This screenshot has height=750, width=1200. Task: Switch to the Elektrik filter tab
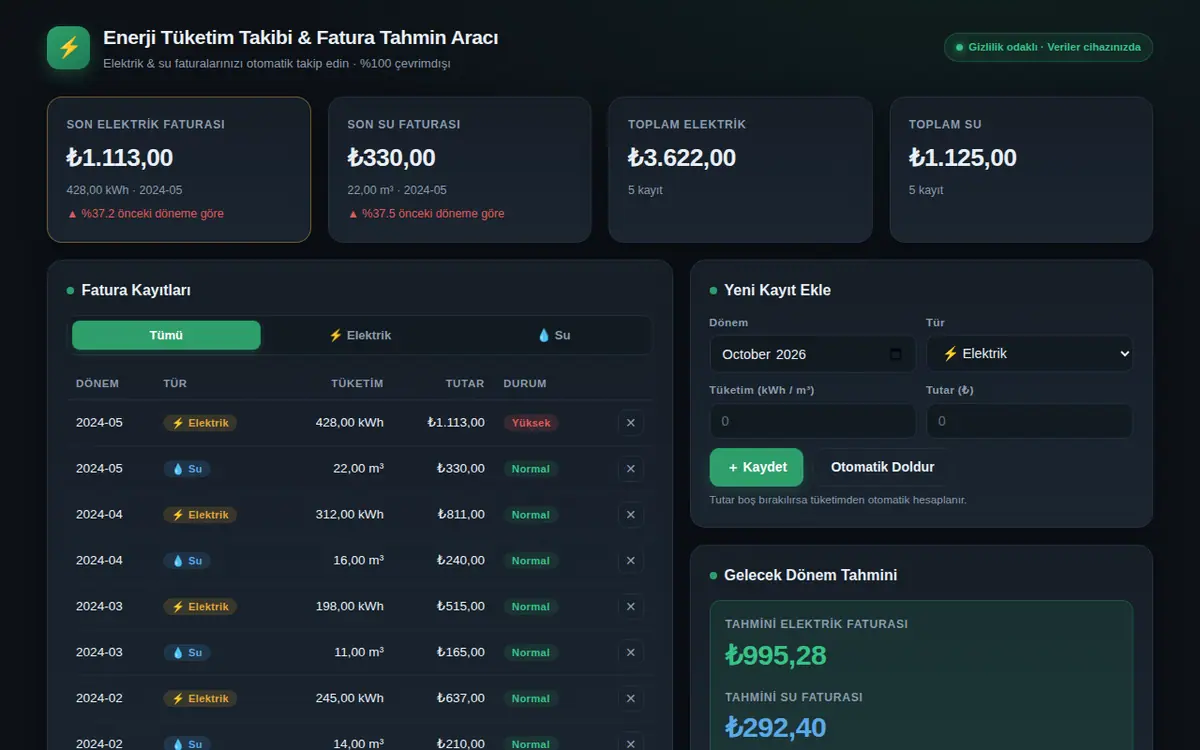pyautogui.click(x=359, y=335)
